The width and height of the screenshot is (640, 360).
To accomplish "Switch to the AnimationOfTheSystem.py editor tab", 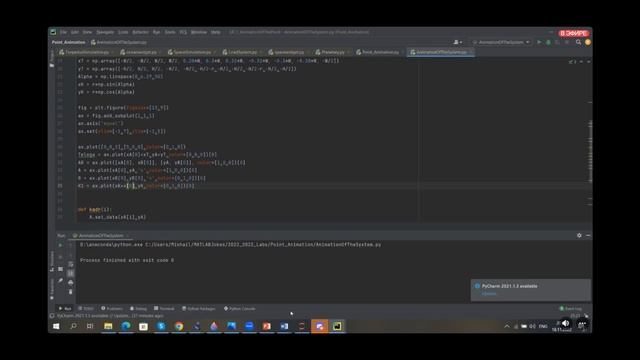I will (x=441, y=52).
